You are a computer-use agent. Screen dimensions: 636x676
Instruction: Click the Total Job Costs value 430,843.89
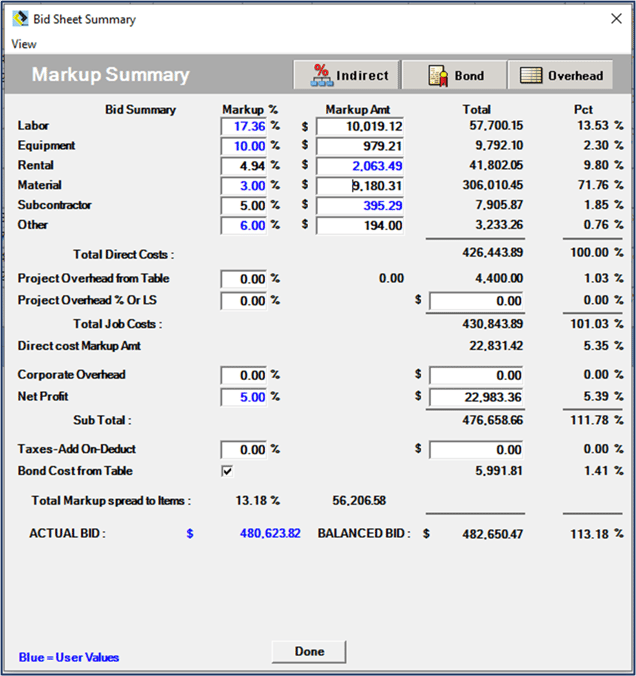point(492,324)
